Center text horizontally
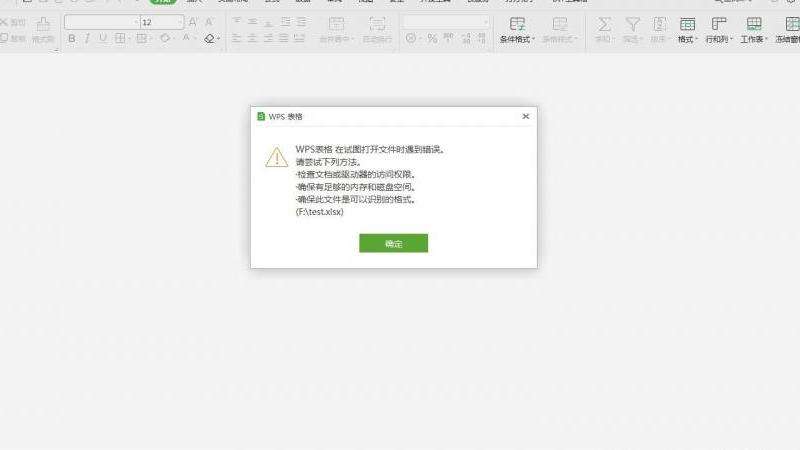Screen dimensions: 800x450 253,38
